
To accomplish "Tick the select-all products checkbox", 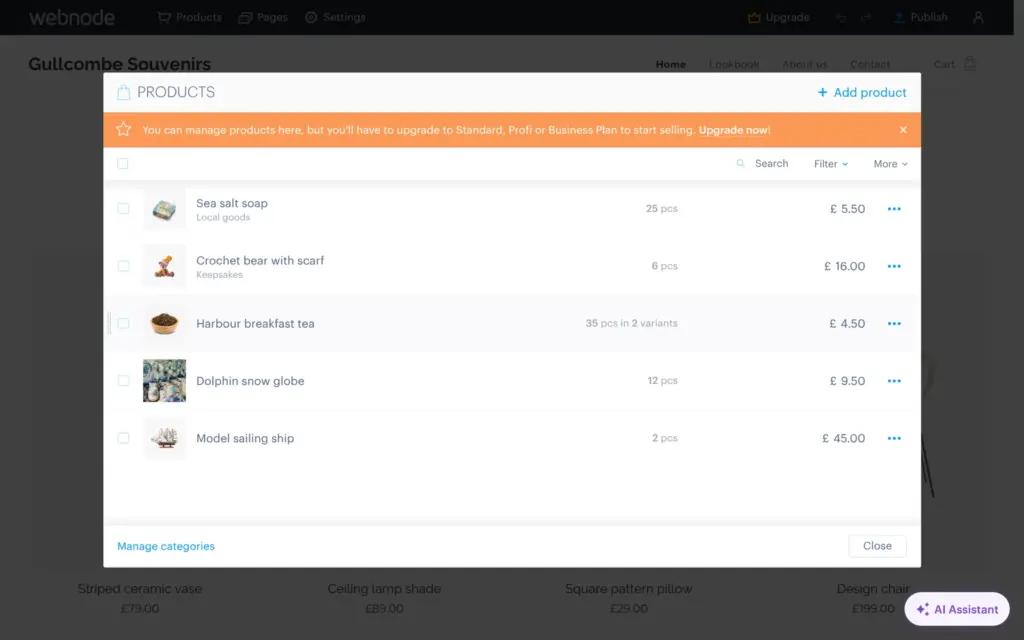I will (123, 163).
